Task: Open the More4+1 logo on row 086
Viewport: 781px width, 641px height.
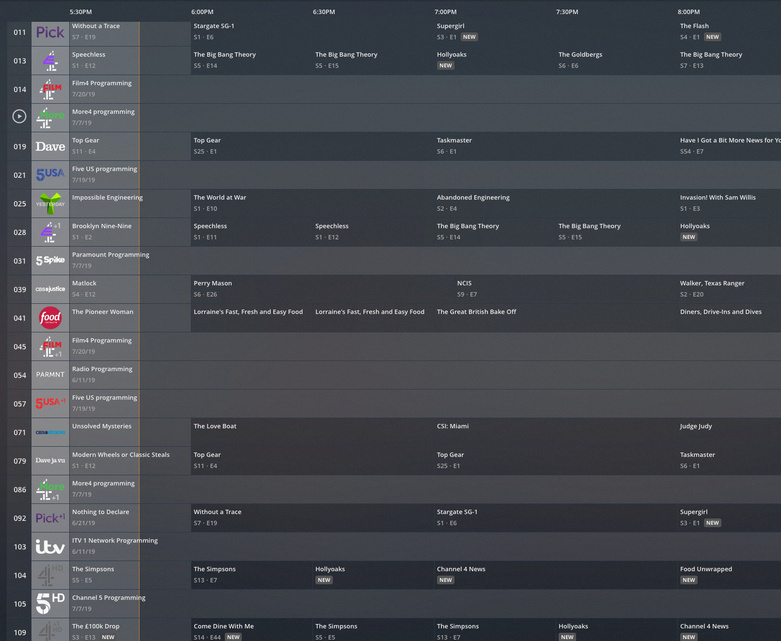Action: tap(50, 490)
